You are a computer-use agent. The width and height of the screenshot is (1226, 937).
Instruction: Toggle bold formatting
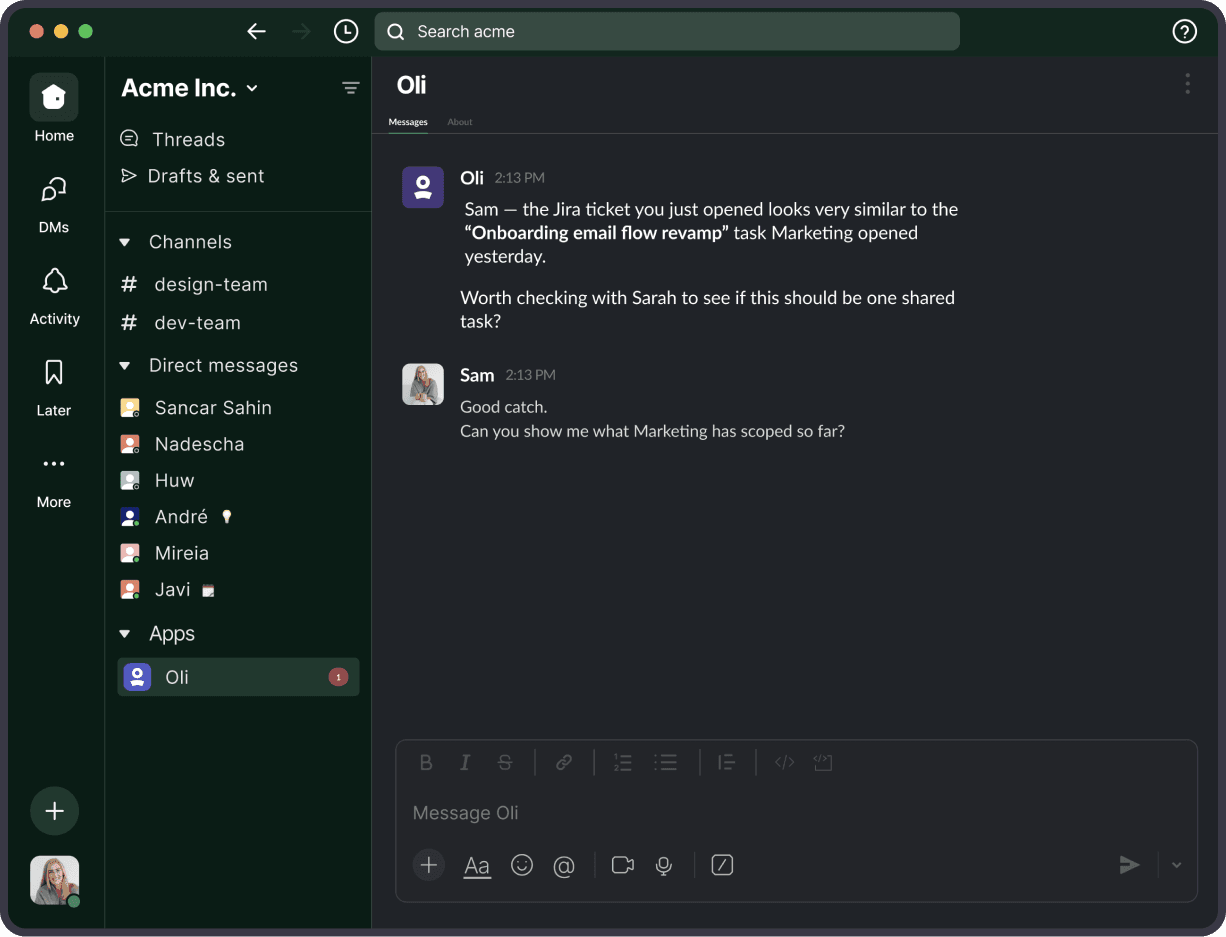pyautogui.click(x=426, y=763)
